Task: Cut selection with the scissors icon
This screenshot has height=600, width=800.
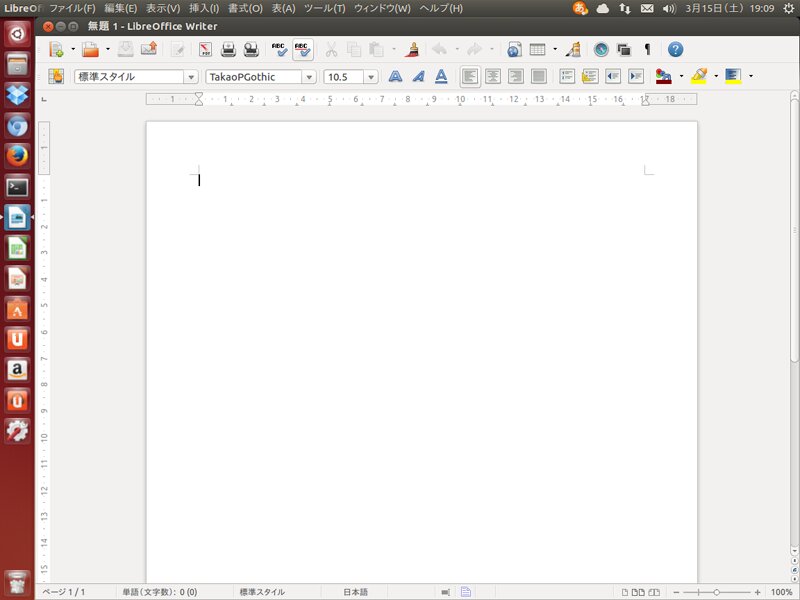Action: coord(332,49)
